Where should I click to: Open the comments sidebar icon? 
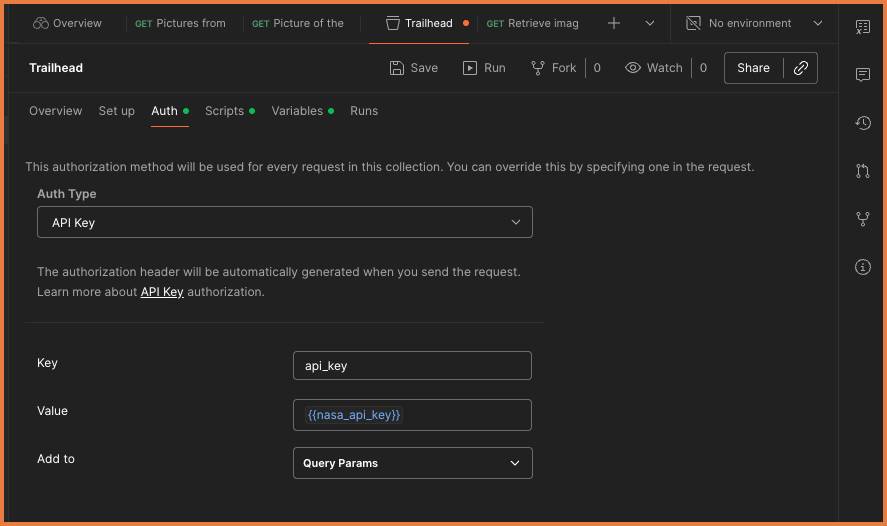coord(863,75)
